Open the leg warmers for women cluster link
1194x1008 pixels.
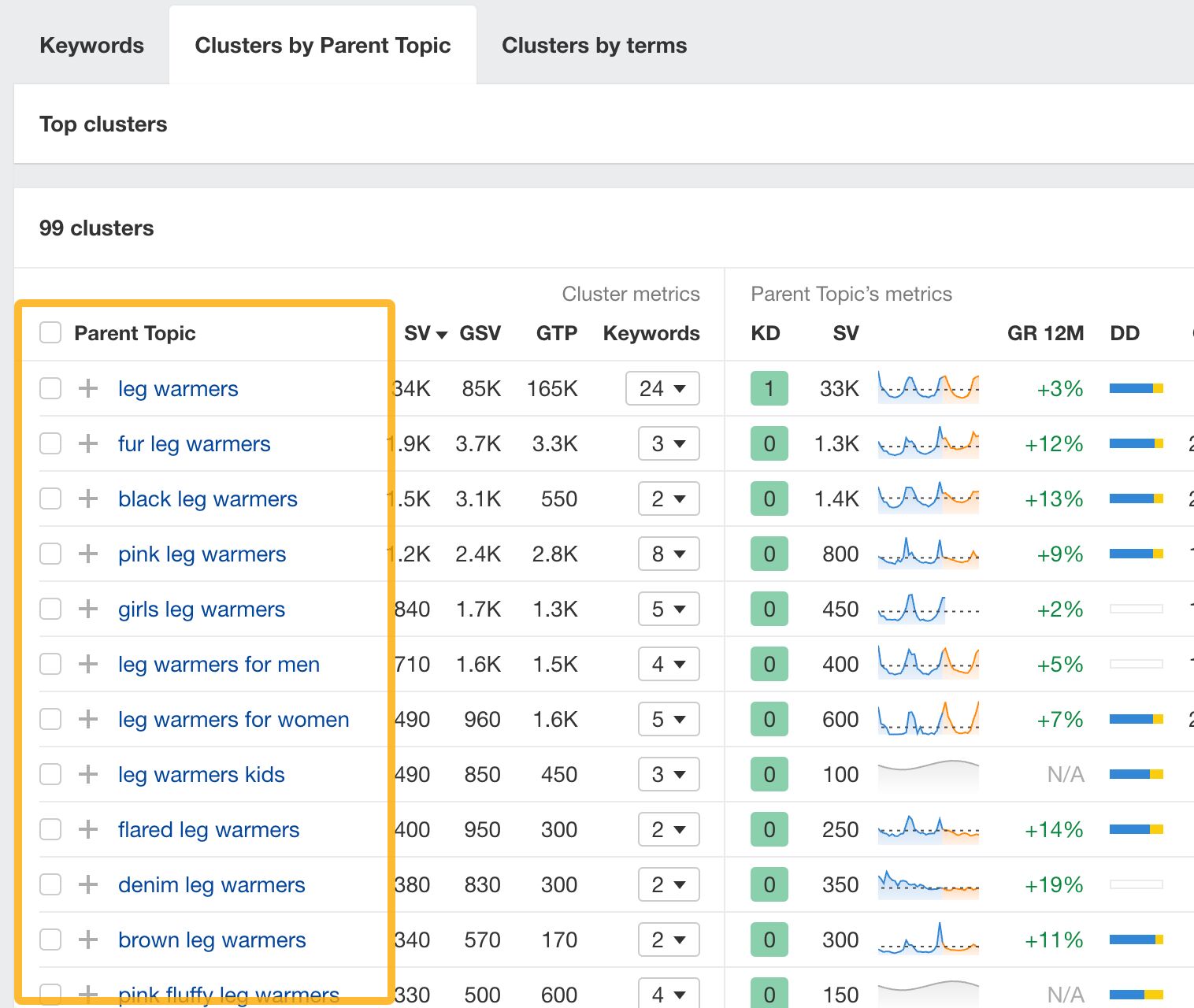[x=233, y=719]
